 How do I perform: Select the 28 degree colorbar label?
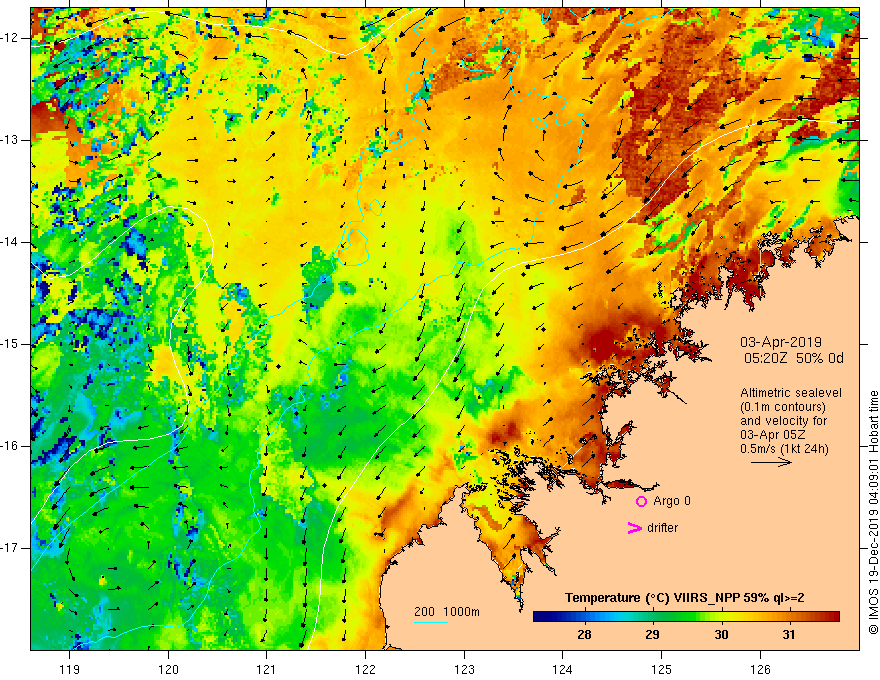[x=584, y=635]
